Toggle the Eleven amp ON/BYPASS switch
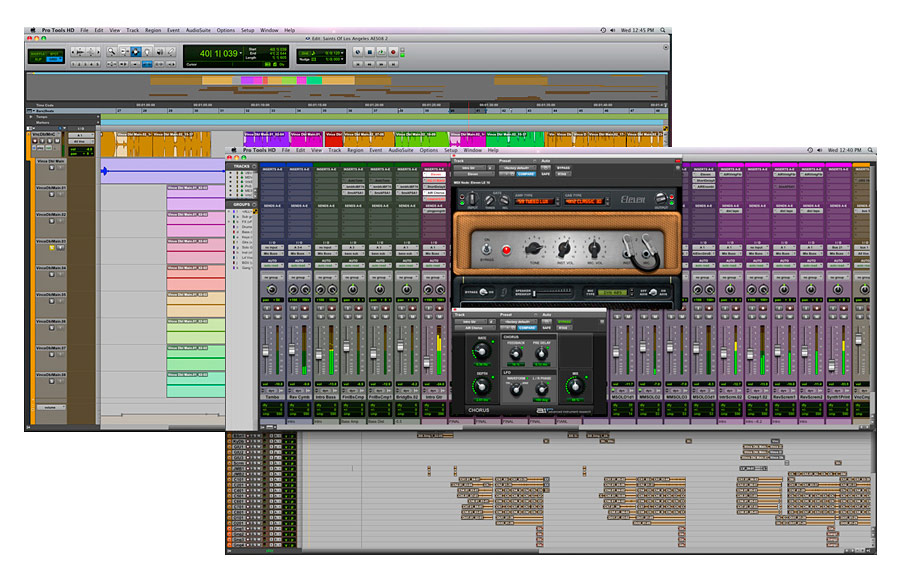 (486, 249)
